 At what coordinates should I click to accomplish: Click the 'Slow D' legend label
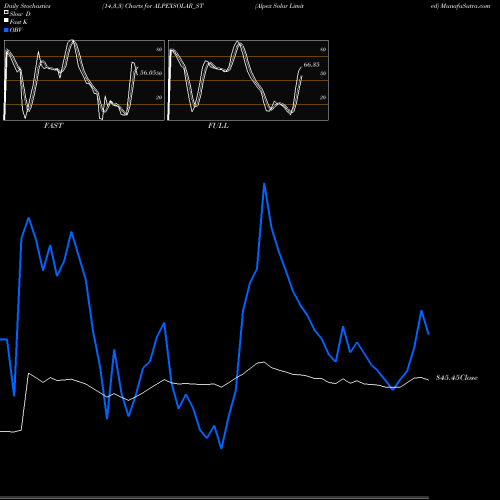tap(20, 14)
